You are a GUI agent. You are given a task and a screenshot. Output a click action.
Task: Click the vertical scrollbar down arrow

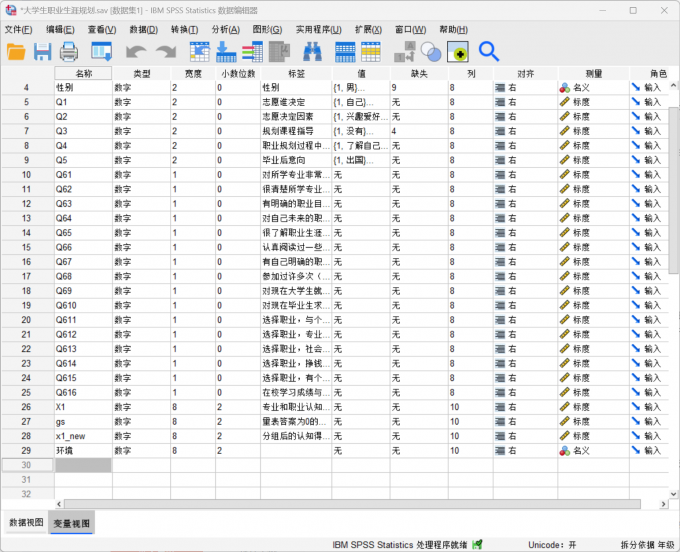[673, 494]
